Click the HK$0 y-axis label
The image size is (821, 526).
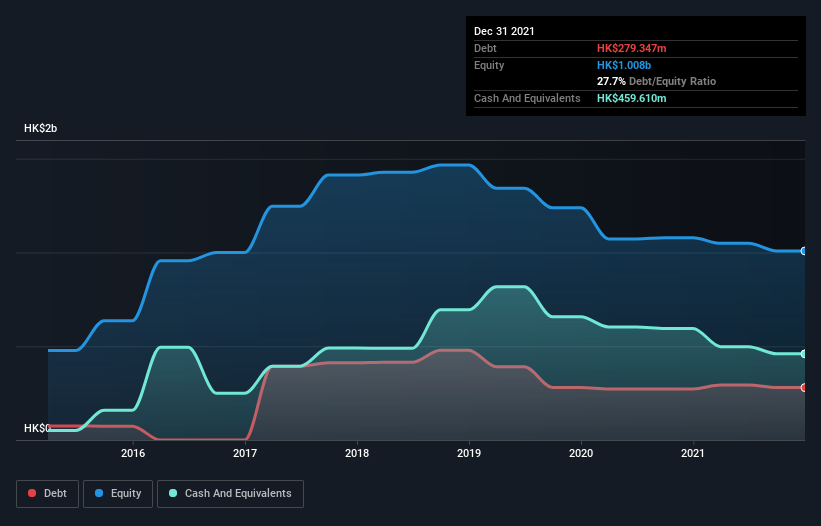37,428
